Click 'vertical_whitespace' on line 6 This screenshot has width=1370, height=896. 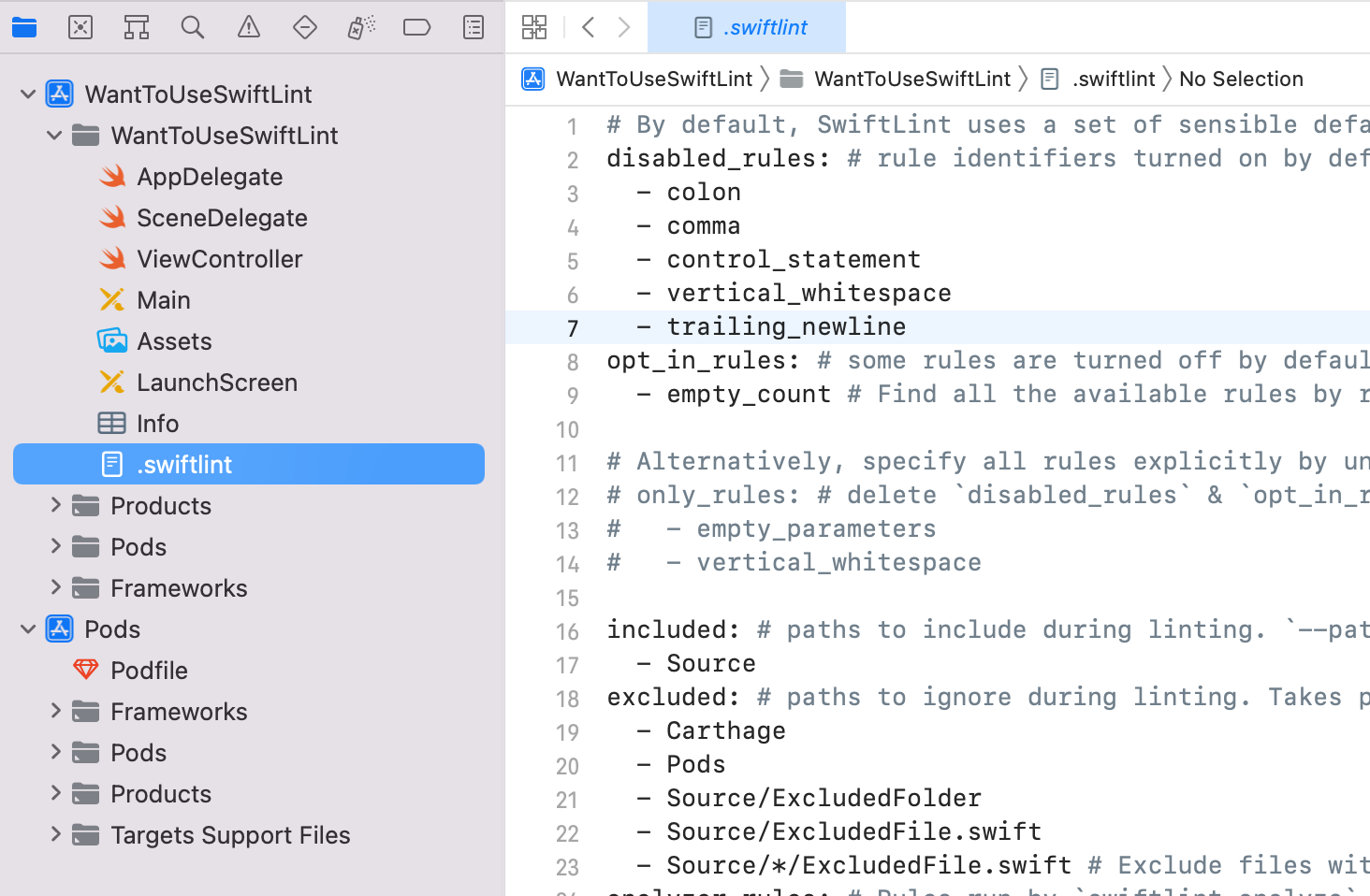809,293
